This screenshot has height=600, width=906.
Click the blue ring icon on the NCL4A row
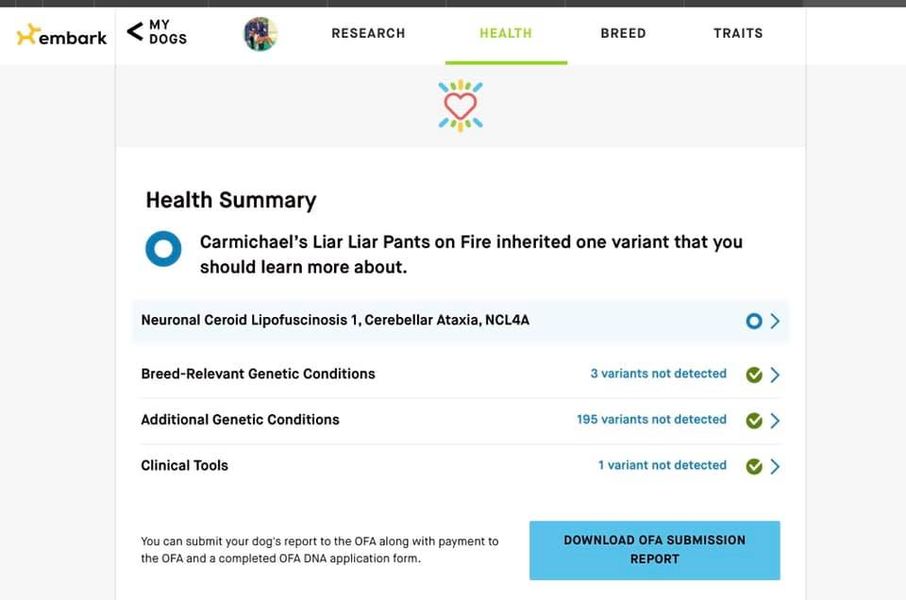[753, 321]
